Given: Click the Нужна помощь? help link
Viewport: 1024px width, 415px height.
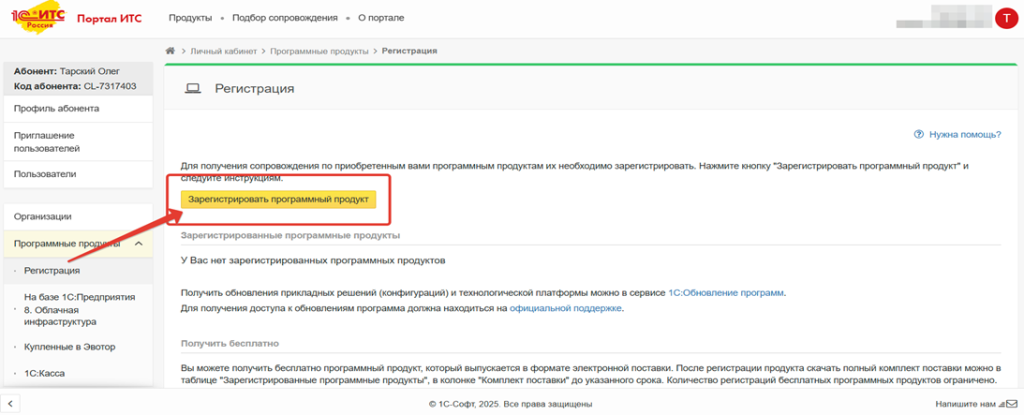Looking at the screenshot, I should tap(965, 135).
